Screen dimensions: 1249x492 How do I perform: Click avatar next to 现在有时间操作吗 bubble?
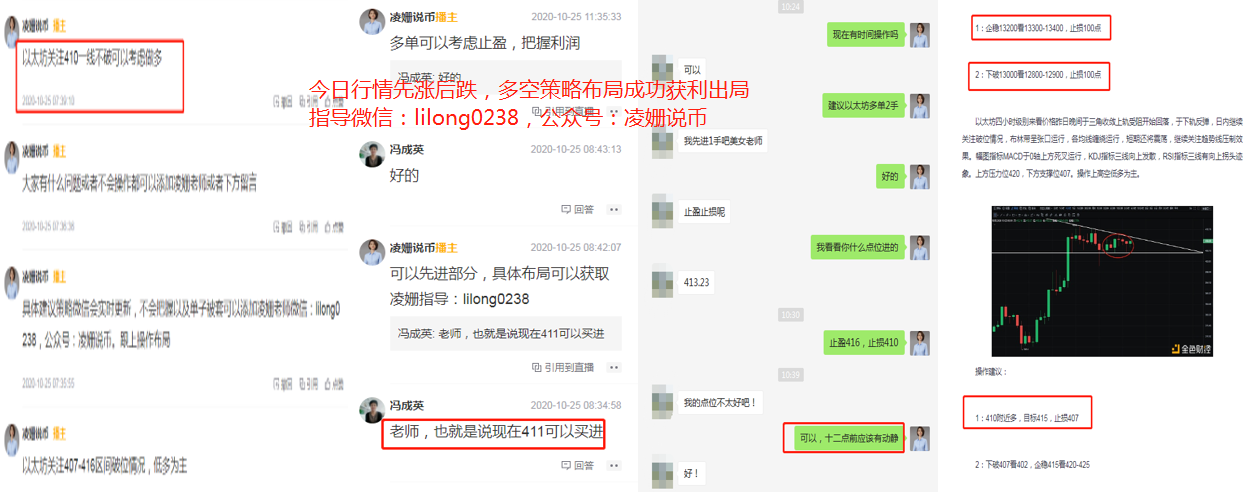(x=920, y=35)
